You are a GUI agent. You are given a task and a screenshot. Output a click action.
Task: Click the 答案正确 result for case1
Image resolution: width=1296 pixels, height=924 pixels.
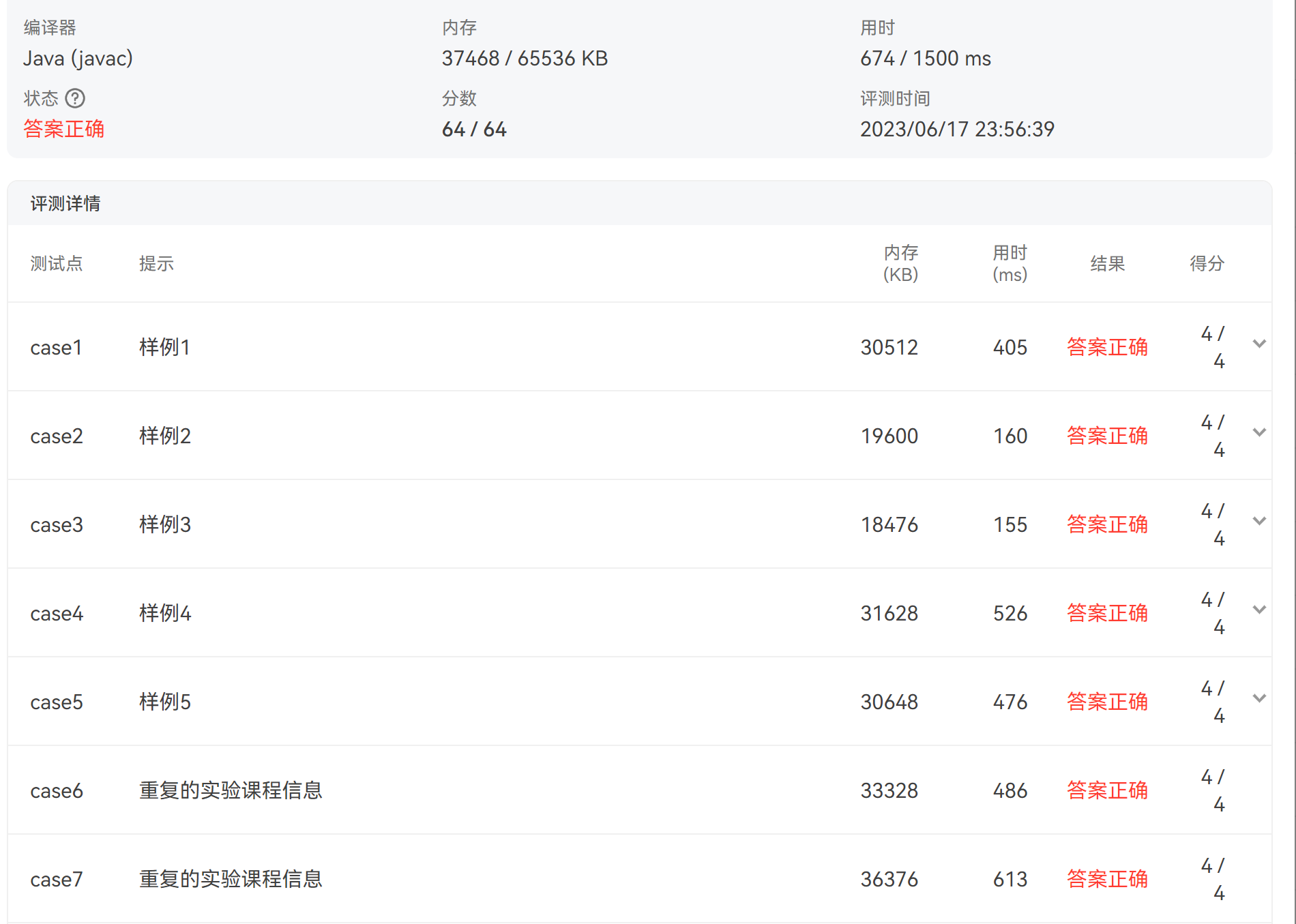pos(1107,347)
